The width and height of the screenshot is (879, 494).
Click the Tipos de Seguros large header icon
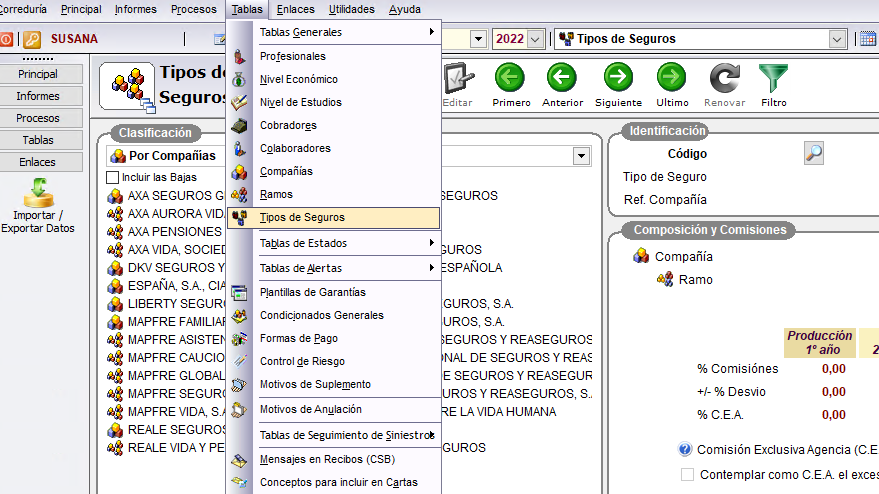(x=127, y=86)
